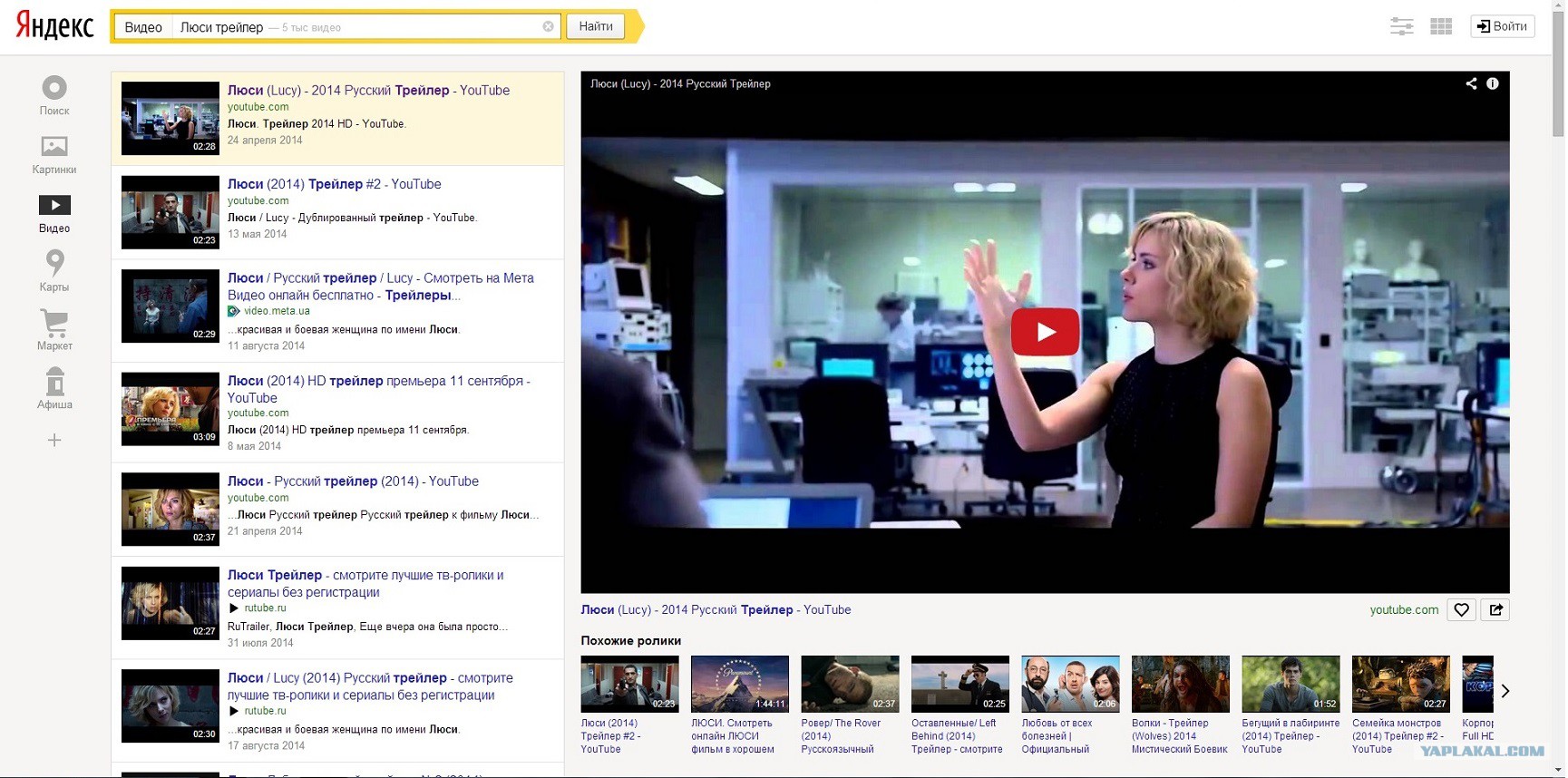Viewport: 1568px width, 778px height.
Task: Open Люси Трейлер rutube result title
Action: click(365, 583)
